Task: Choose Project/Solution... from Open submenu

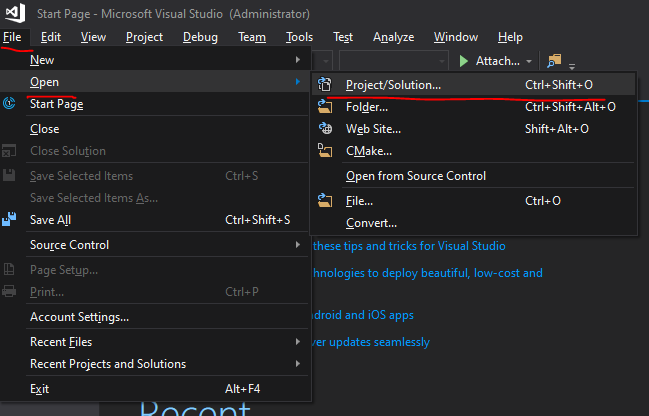Action: pos(473,85)
